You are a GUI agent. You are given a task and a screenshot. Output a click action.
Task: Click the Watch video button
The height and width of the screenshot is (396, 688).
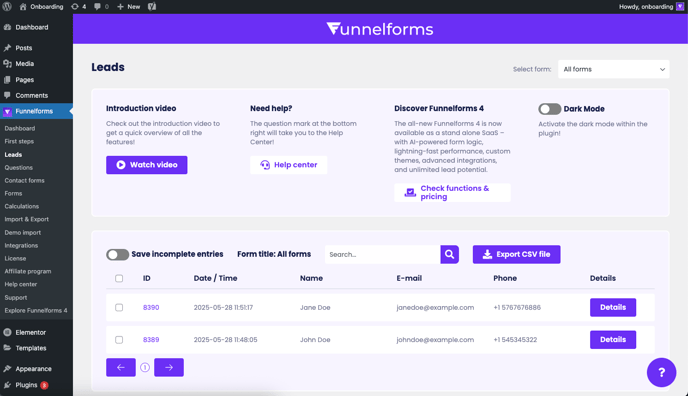click(147, 165)
